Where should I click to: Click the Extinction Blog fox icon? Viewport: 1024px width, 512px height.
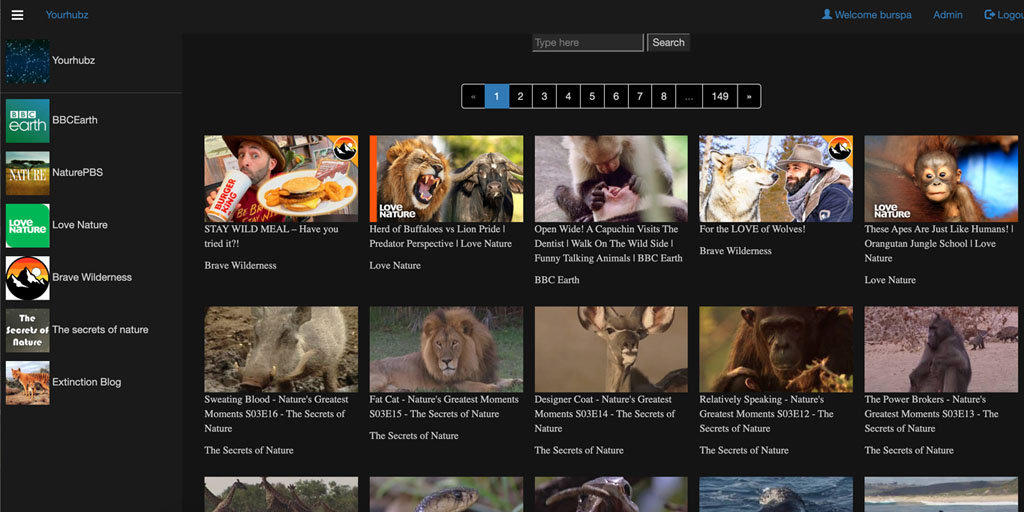point(28,382)
